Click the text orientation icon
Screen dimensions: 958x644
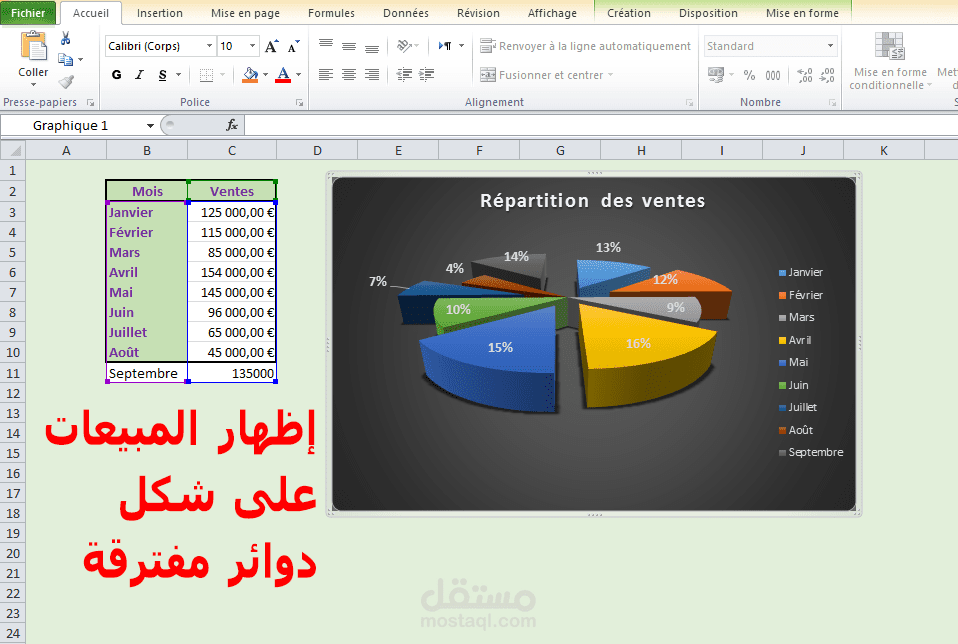click(404, 46)
